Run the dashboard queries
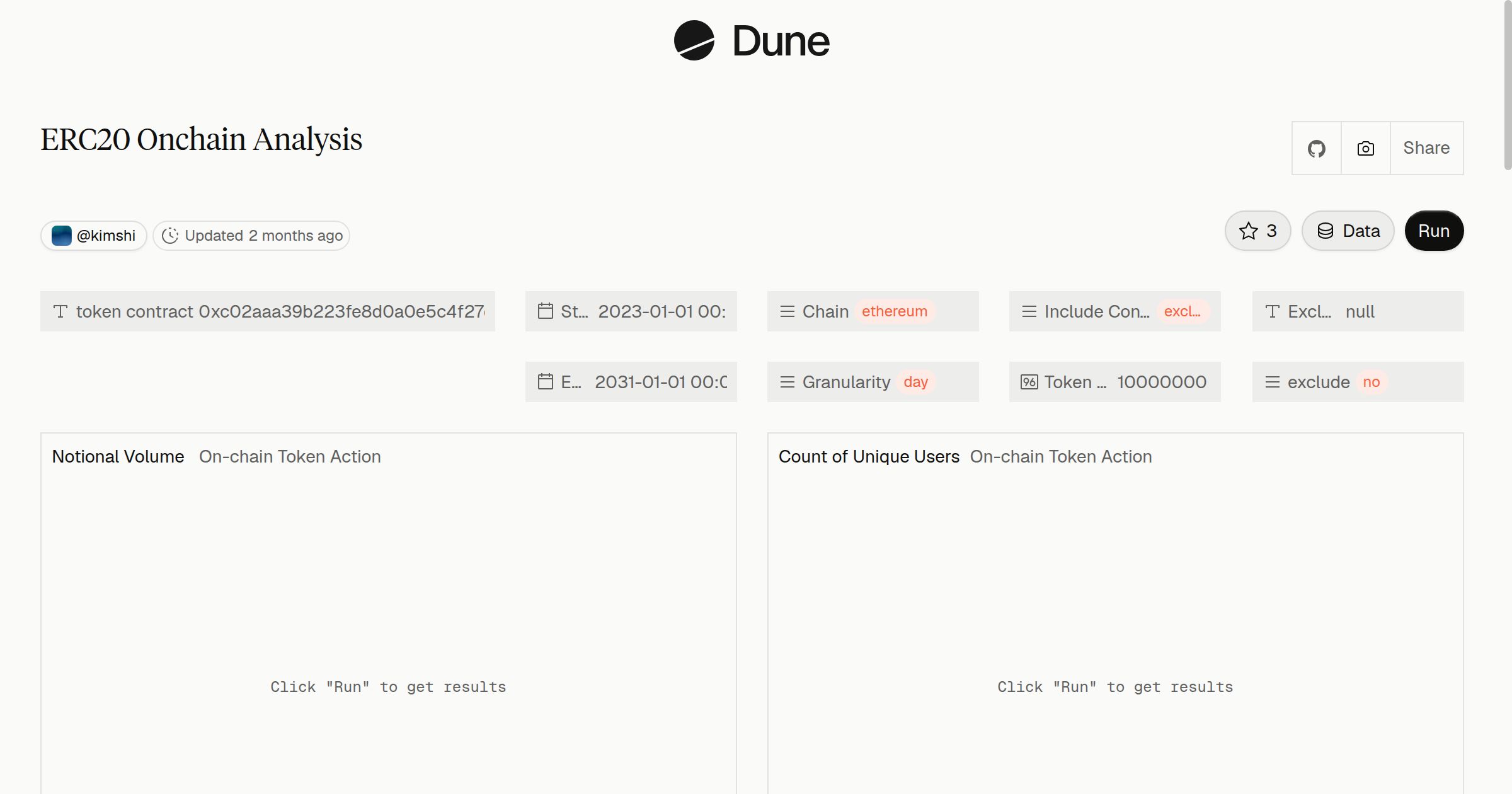Viewport: 1512px width, 794px height. (1434, 231)
